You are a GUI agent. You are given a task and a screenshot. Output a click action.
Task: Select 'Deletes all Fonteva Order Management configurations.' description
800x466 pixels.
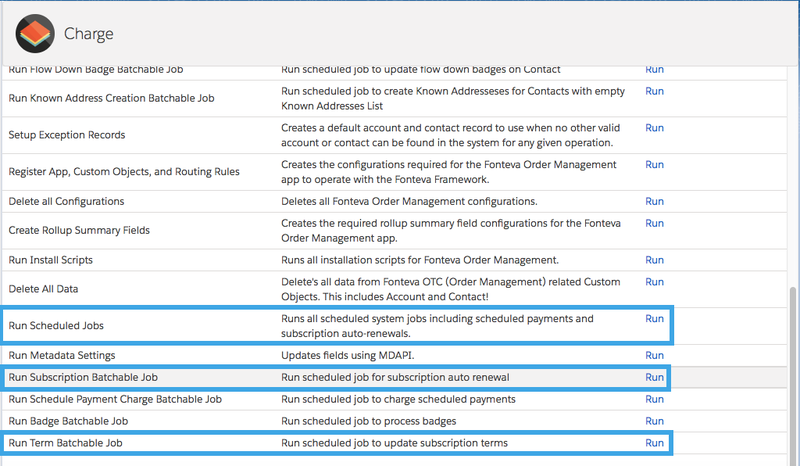tap(409, 201)
